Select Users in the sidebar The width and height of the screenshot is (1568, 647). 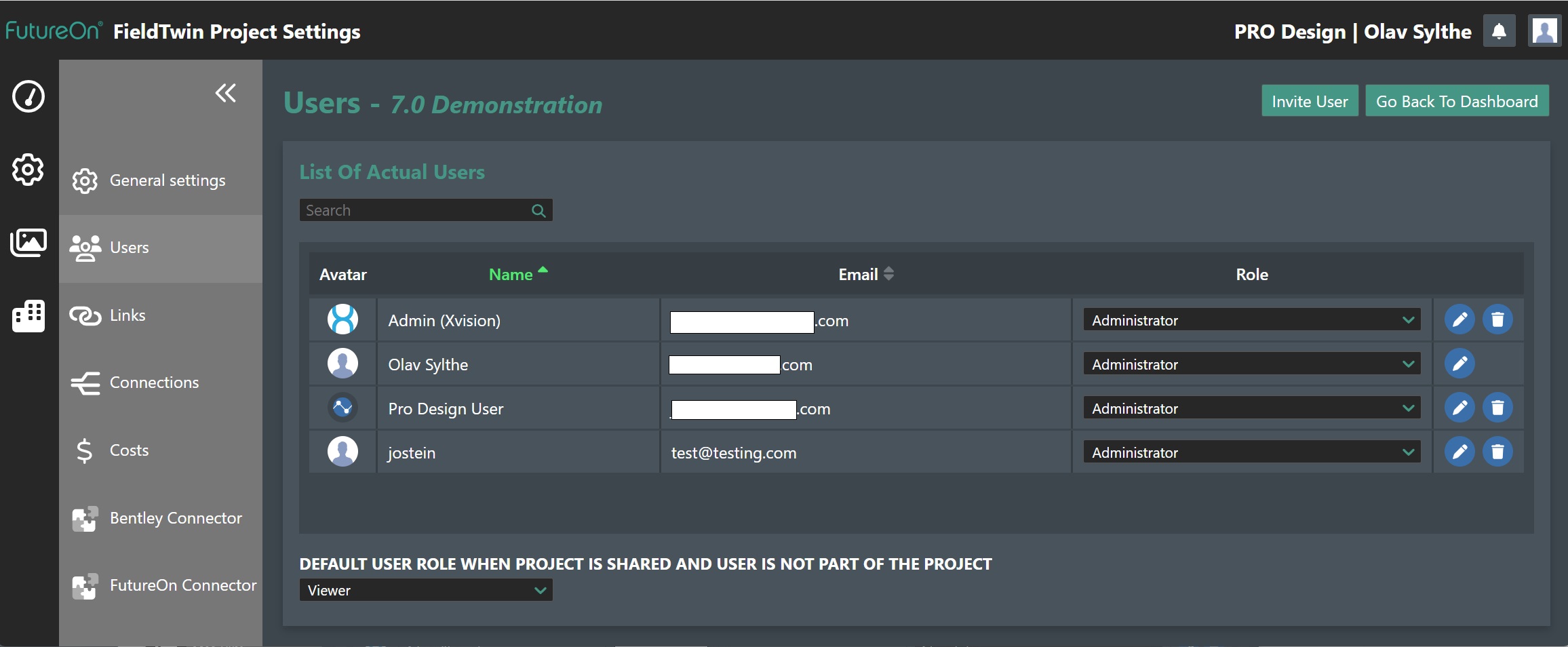click(x=161, y=248)
